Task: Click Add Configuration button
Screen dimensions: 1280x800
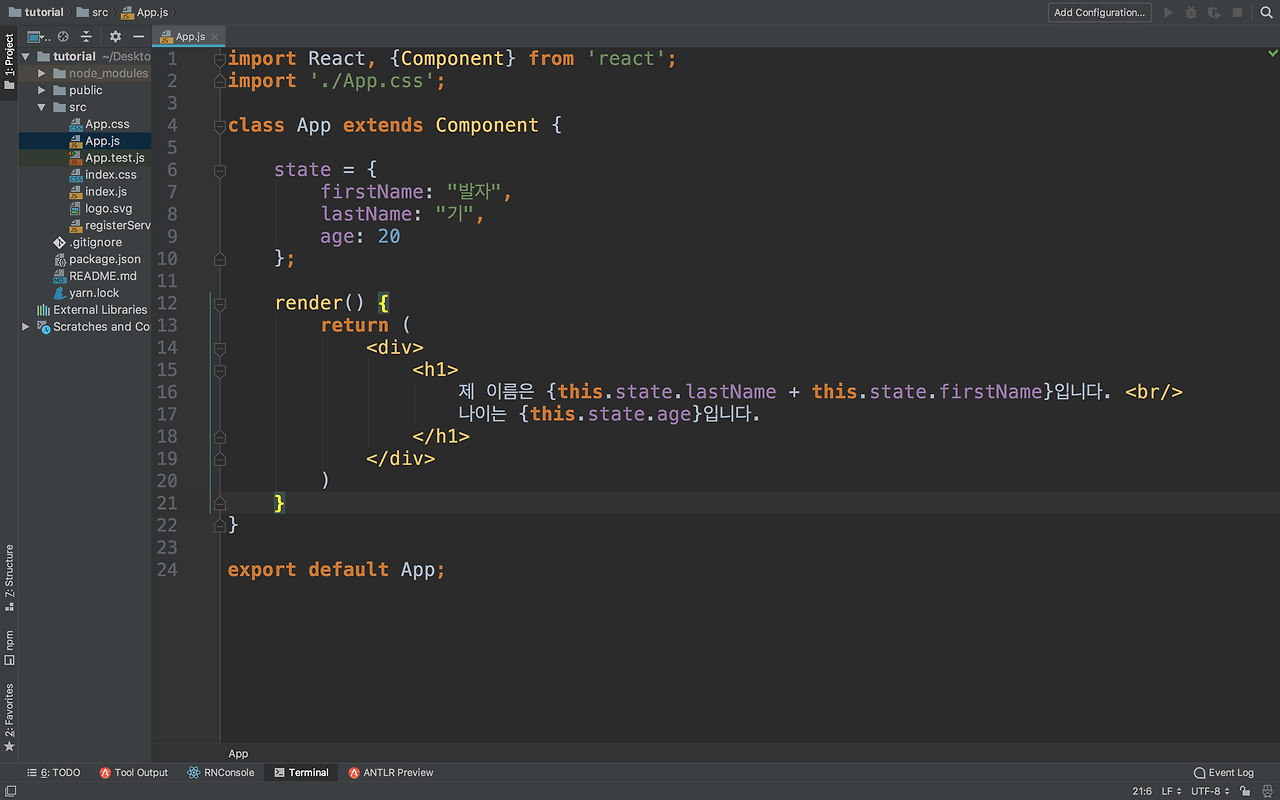Action: [1099, 13]
